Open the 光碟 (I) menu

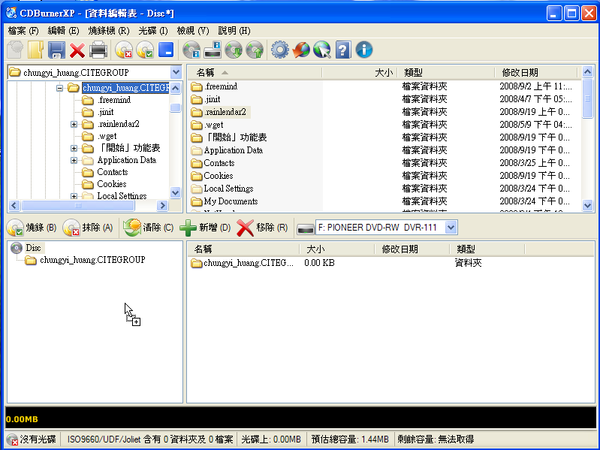[x=153, y=31]
